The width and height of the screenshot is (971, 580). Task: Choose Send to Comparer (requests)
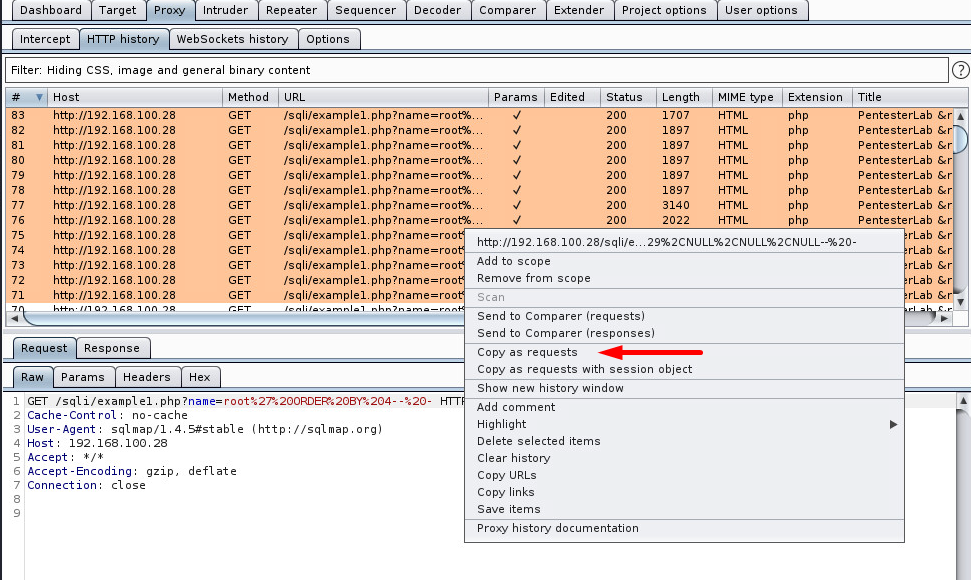click(684, 316)
